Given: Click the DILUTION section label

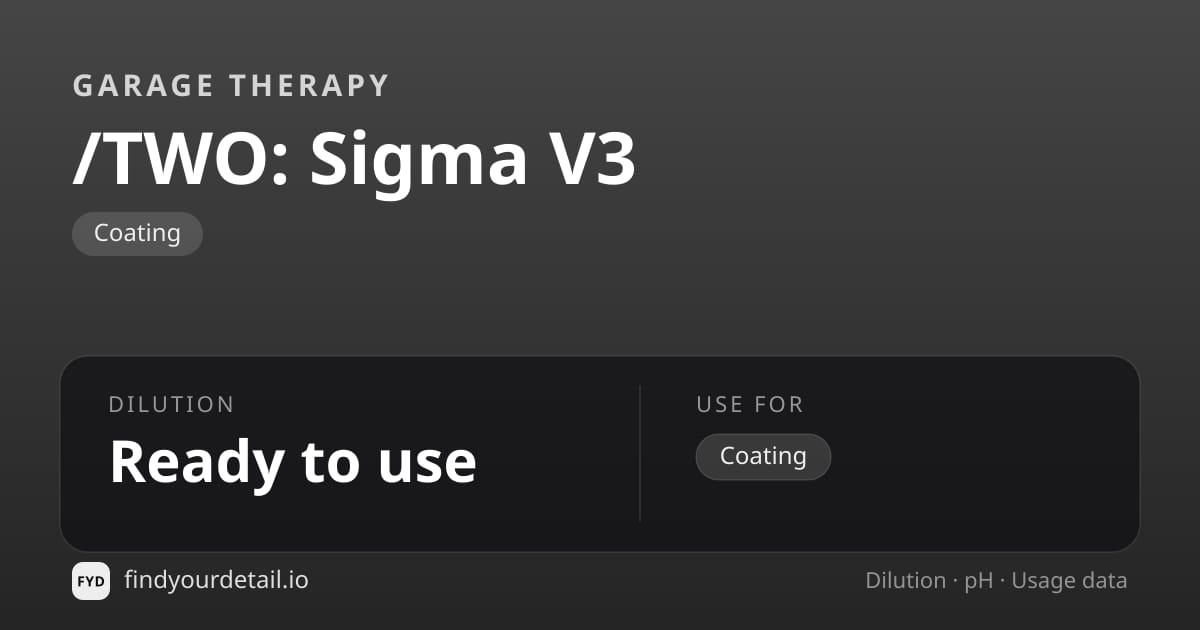Looking at the screenshot, I should tap(172, 405).
